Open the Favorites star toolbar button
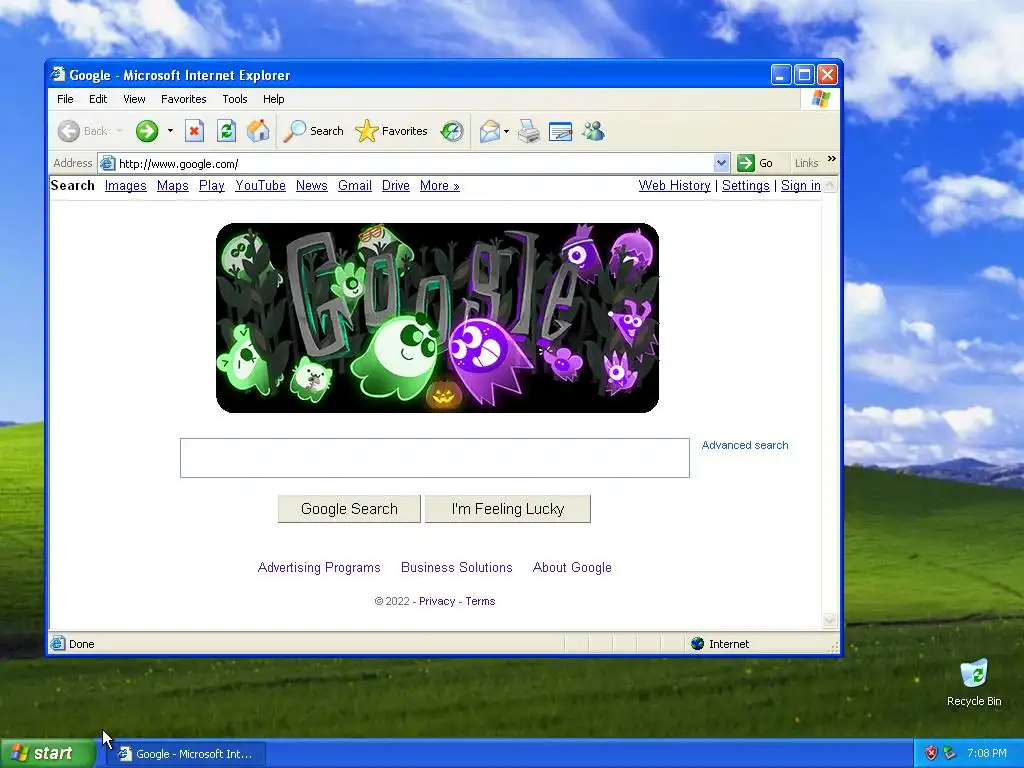 (x=391, y=131)
